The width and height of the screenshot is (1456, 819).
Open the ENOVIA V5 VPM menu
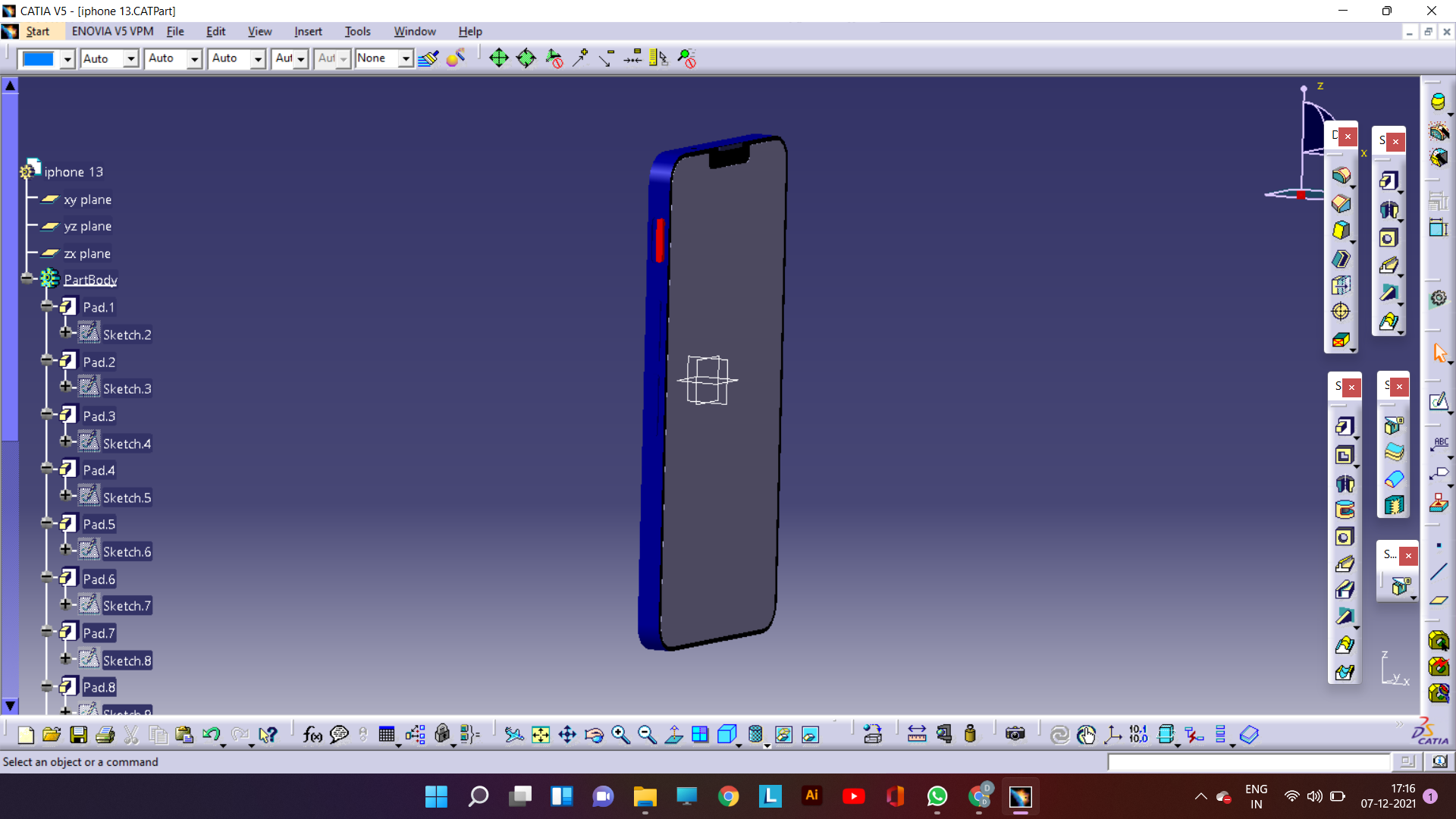pyautogui.click(x=112, y=31)
